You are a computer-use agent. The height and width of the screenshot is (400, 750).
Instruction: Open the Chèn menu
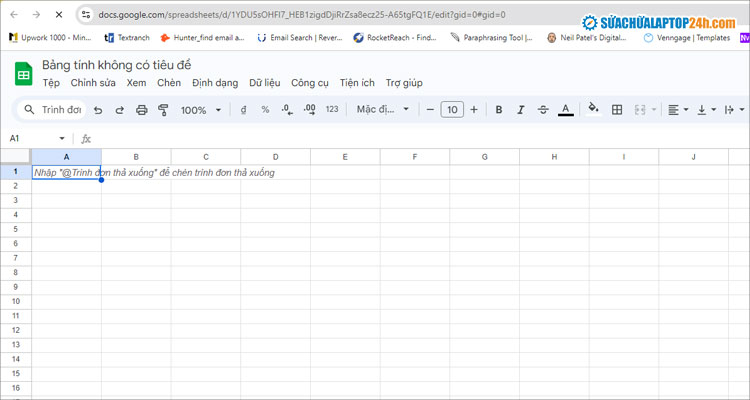(x=169, y=83)
